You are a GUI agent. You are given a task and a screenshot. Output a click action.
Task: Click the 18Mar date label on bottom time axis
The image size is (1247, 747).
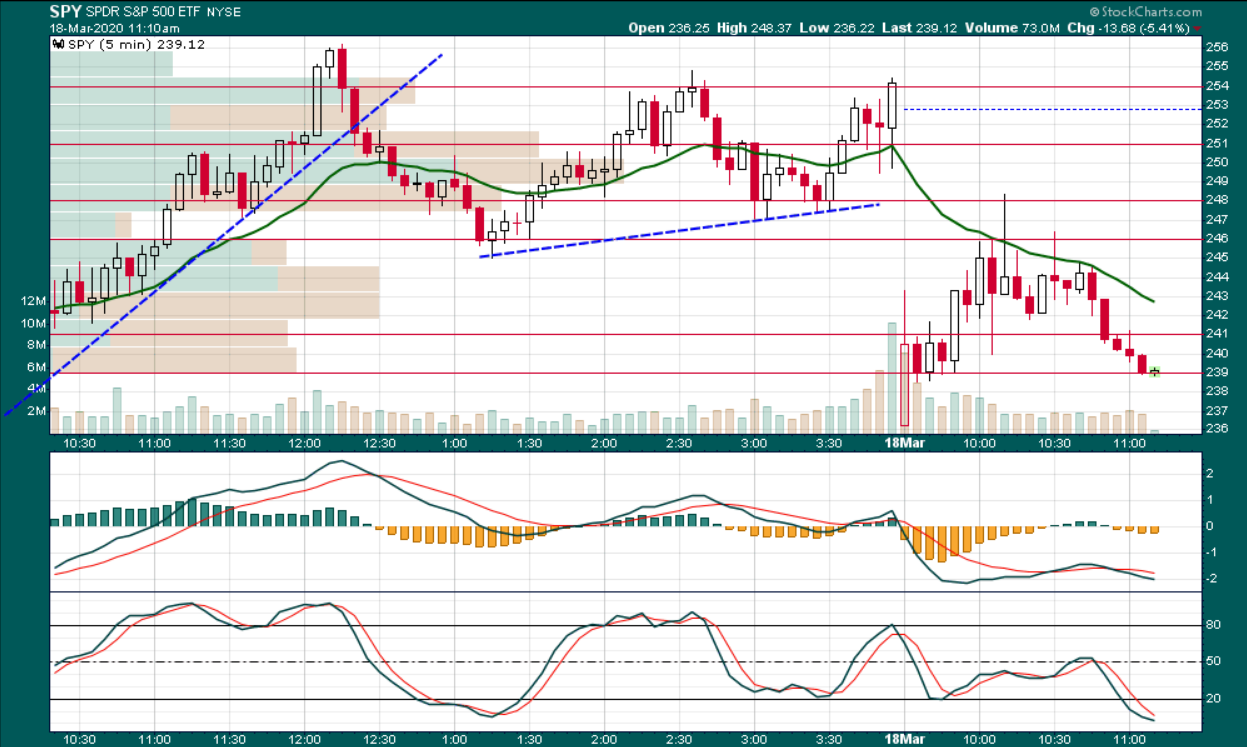pyautogui.click(x=903, y=738)
